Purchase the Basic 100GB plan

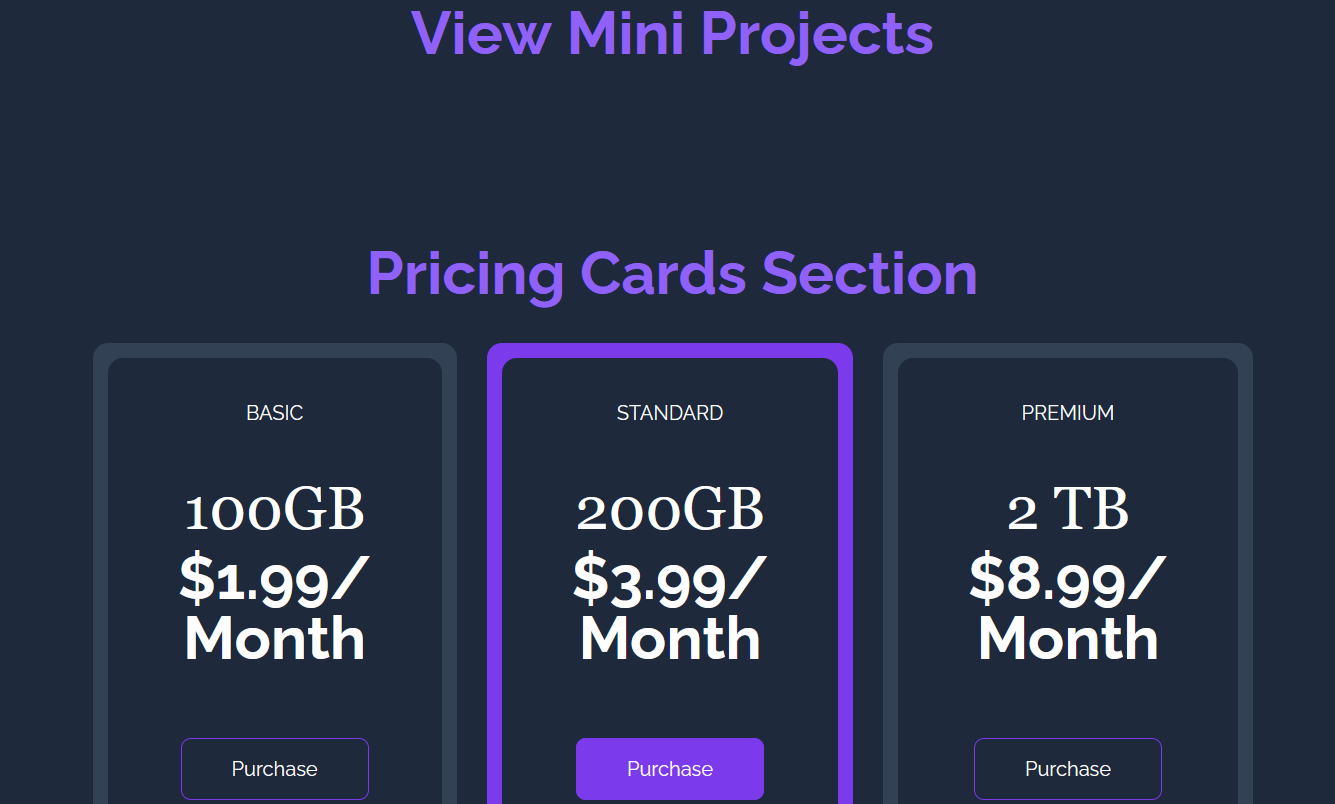[275, 769]
